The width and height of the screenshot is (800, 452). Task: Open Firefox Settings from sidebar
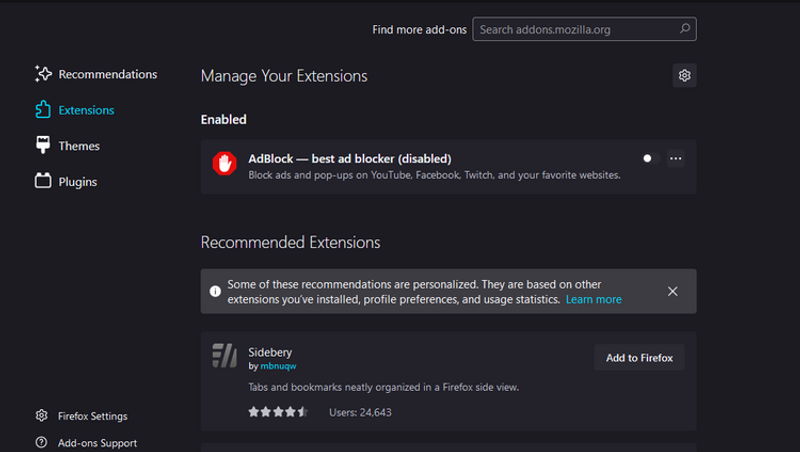click(x=92, y=416)
